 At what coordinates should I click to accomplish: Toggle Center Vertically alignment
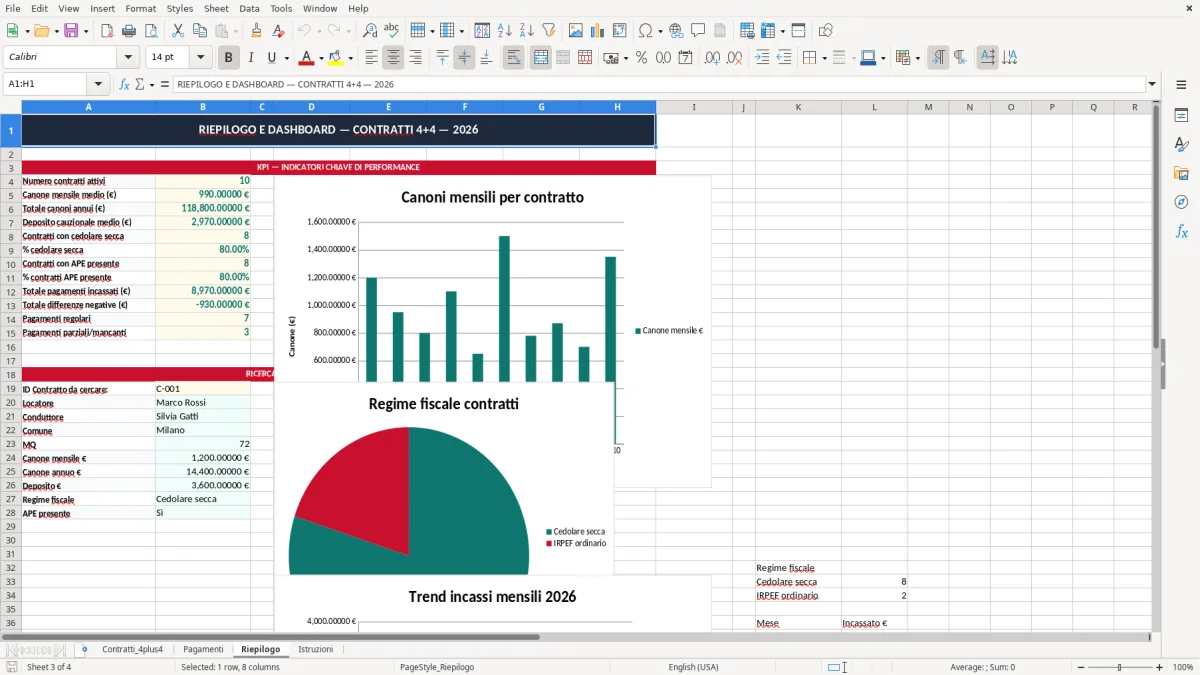(464, 58)
